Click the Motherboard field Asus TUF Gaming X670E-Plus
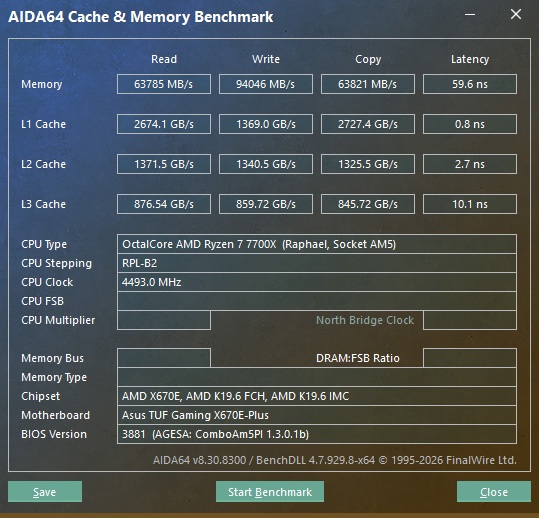Image resolution: width=539 pixels, height=518 pixels. pyautogui.click(x=317, y=415)
